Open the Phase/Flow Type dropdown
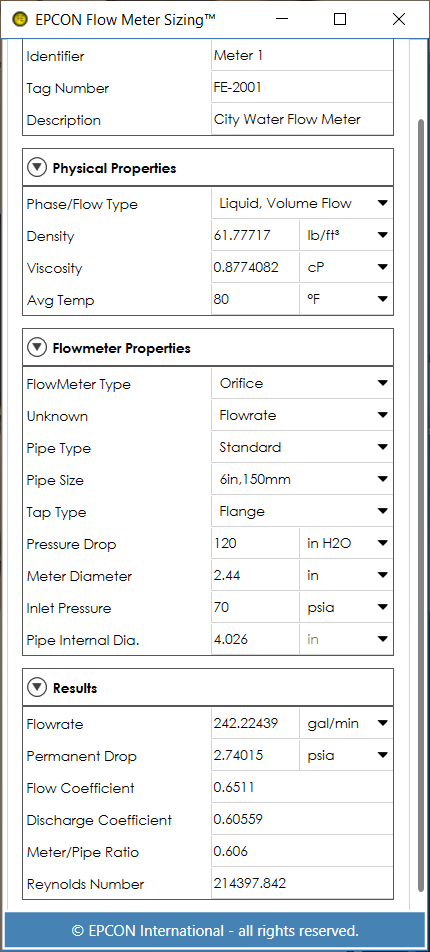The width and height of the screenshot is (430, 952). coord(303,203)
